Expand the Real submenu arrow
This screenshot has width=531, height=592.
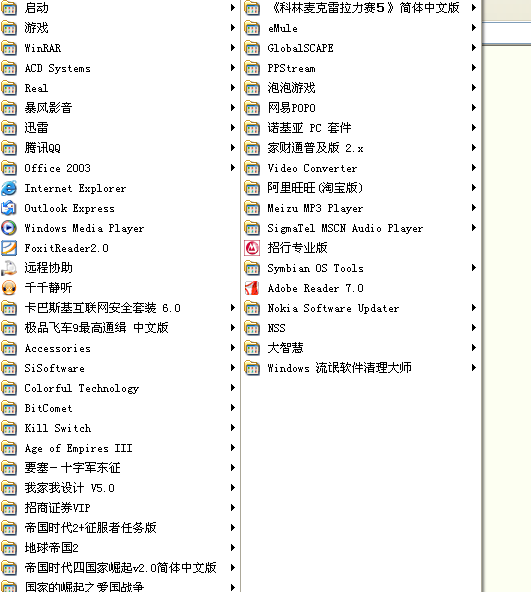pos(233,88)
